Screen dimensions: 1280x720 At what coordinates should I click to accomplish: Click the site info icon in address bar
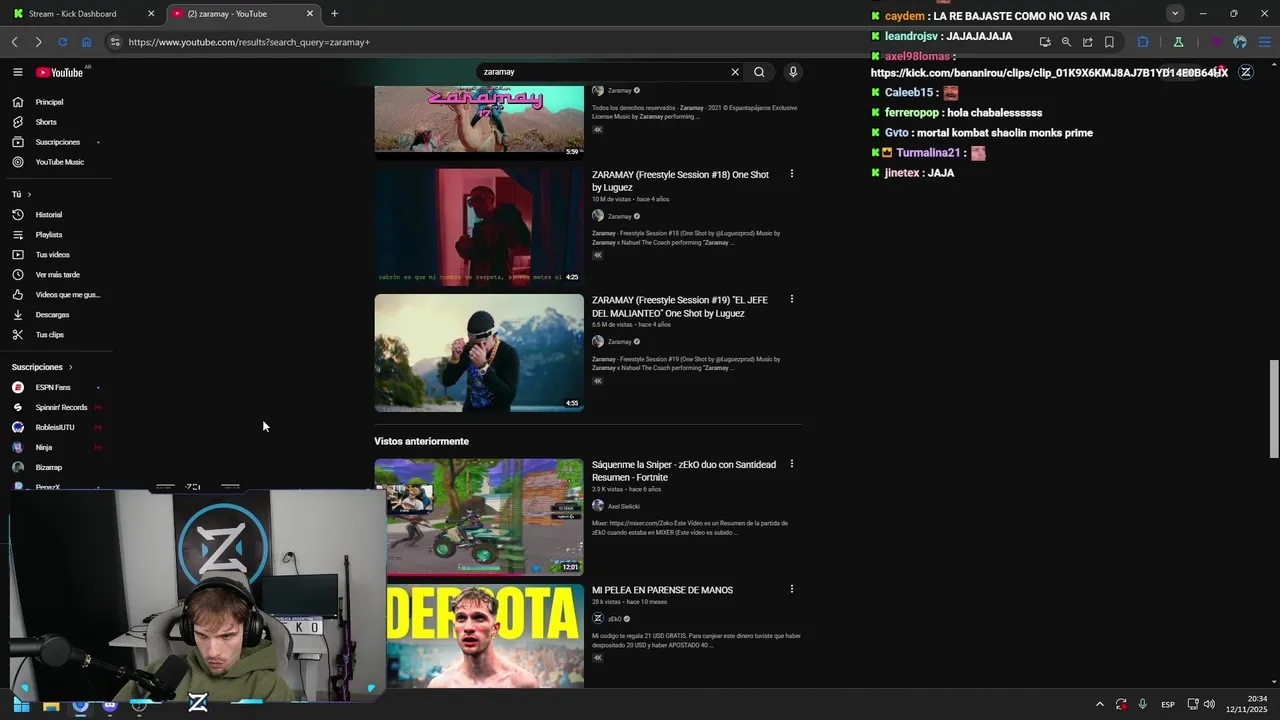point(115,42)
